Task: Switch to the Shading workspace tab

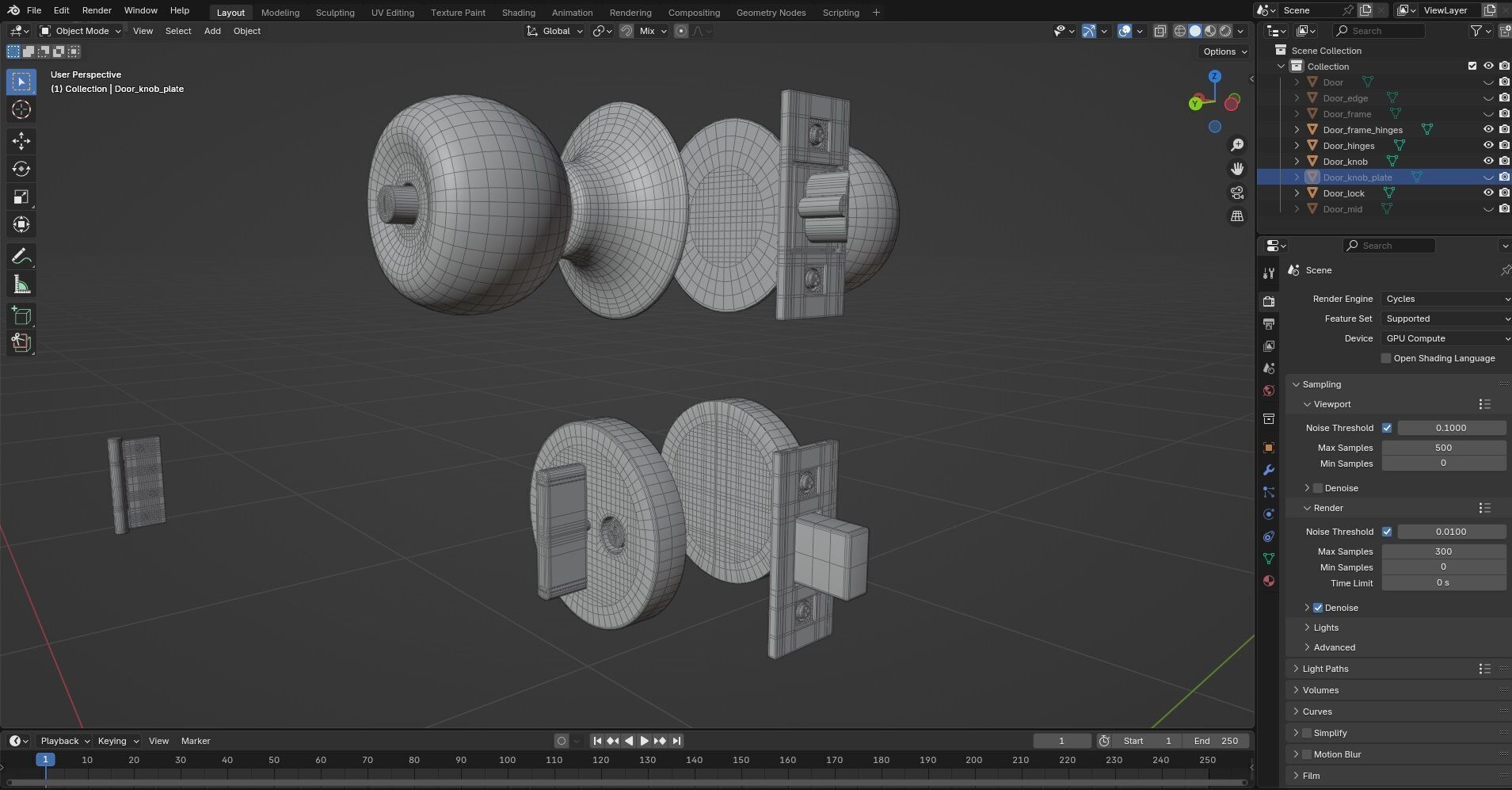Action: (519, 13)
